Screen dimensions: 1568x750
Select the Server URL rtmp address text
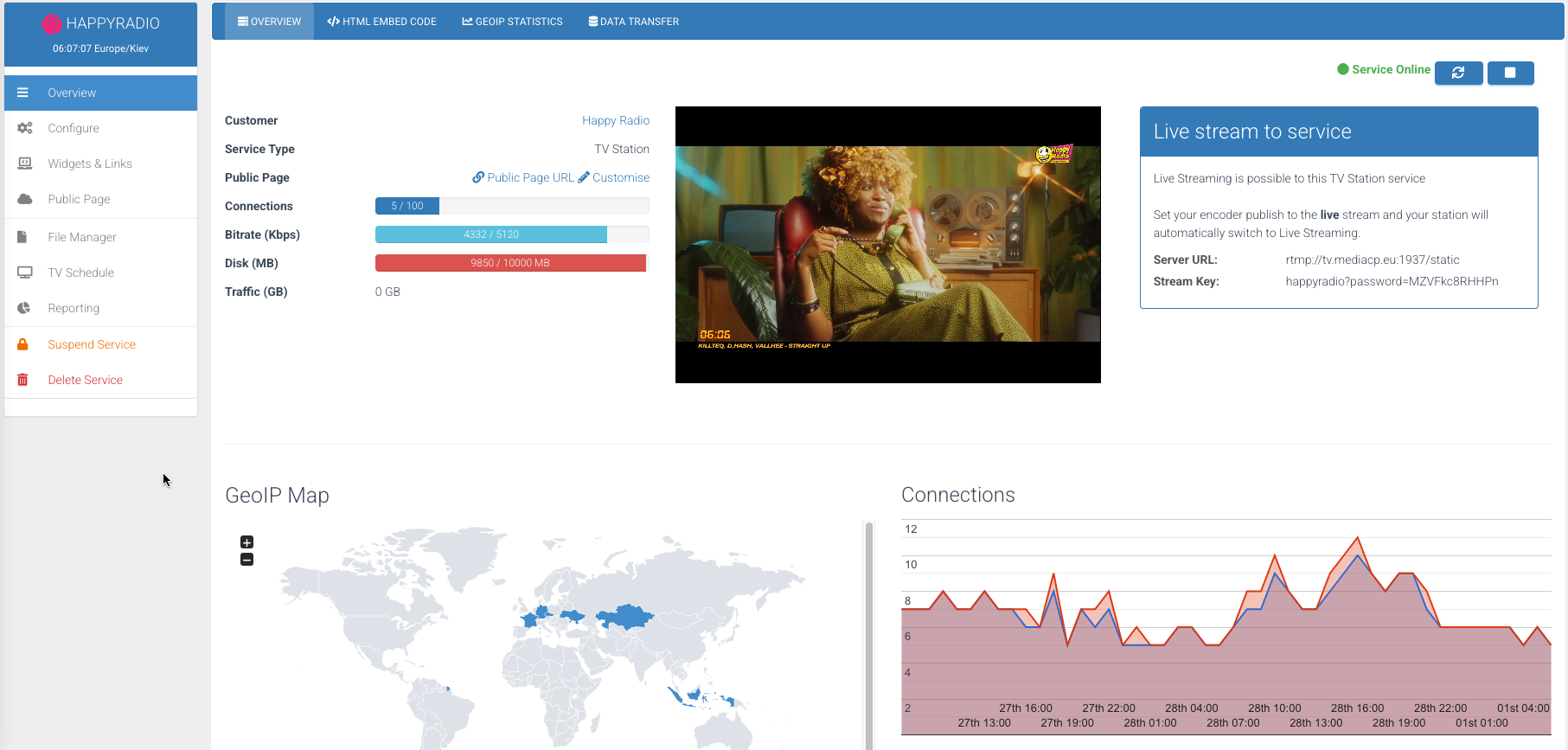(x=1373, y=260)
